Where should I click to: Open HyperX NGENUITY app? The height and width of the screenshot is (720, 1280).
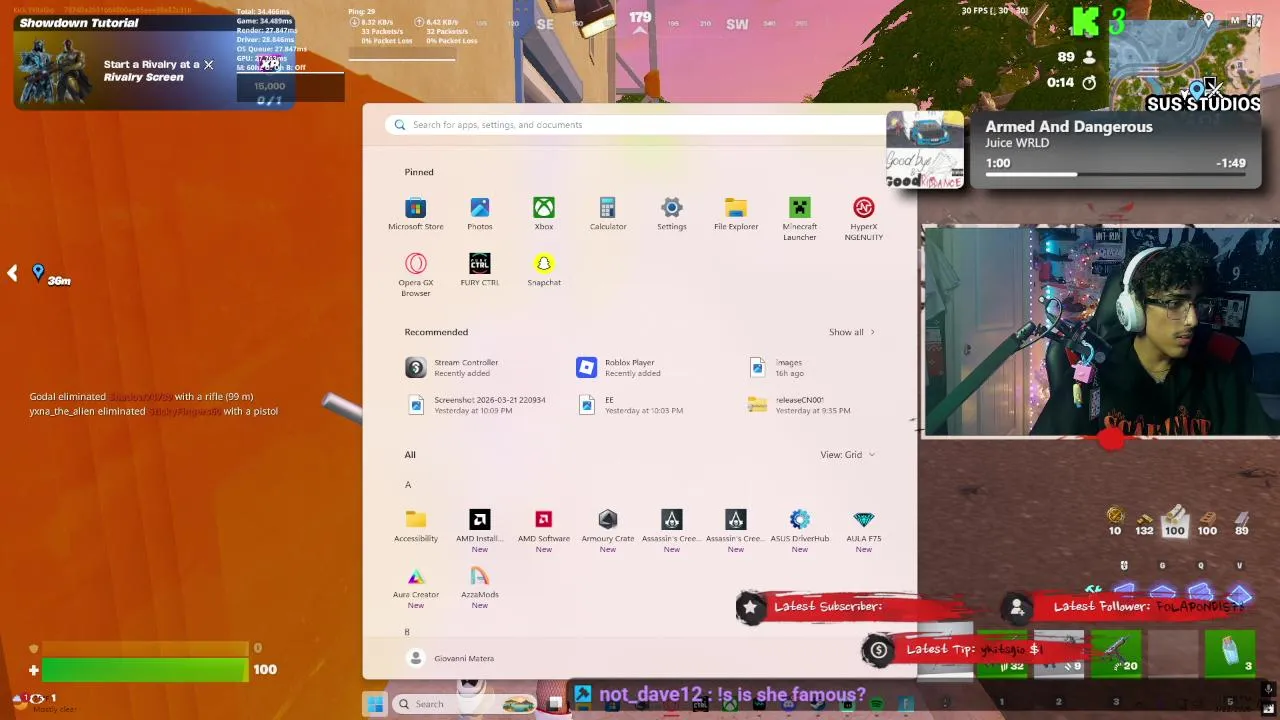pyautogui.click(x=864, y=219)
